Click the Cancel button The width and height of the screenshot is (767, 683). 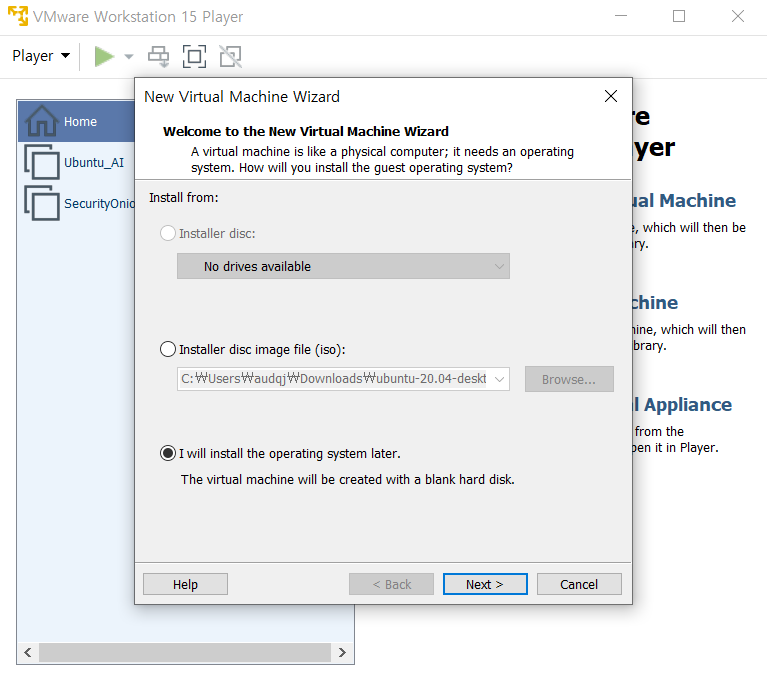point(579,584)
